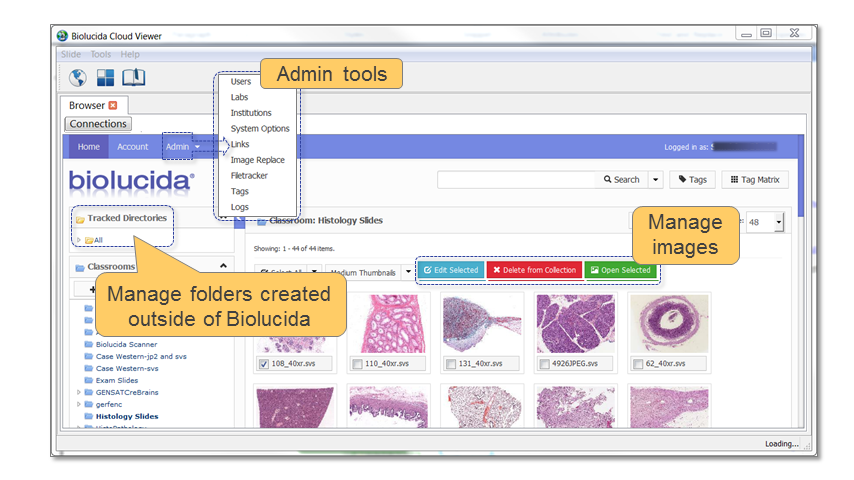Image resolution: width=854 pixels, height=480 pixels.
Task: Focus the search text field
Action: [x=516, y=180]
